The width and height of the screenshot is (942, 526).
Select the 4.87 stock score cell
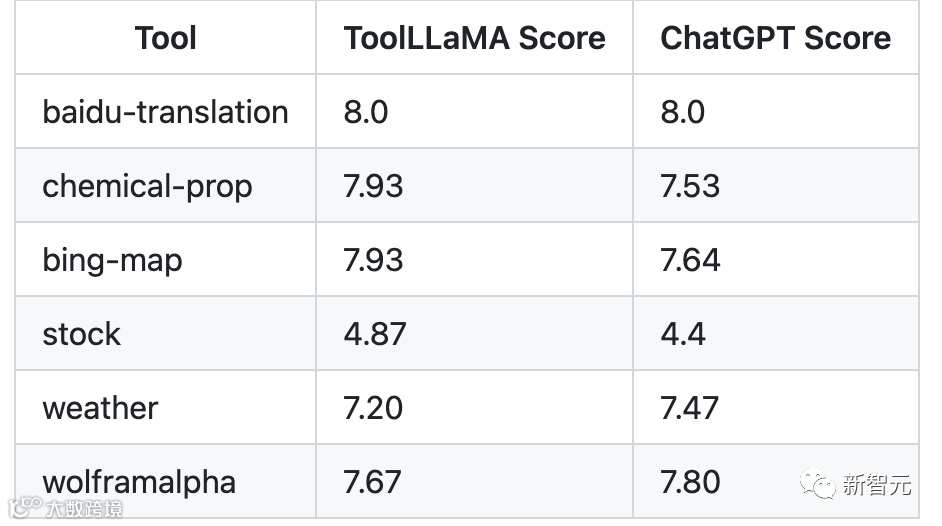(375, 334)
